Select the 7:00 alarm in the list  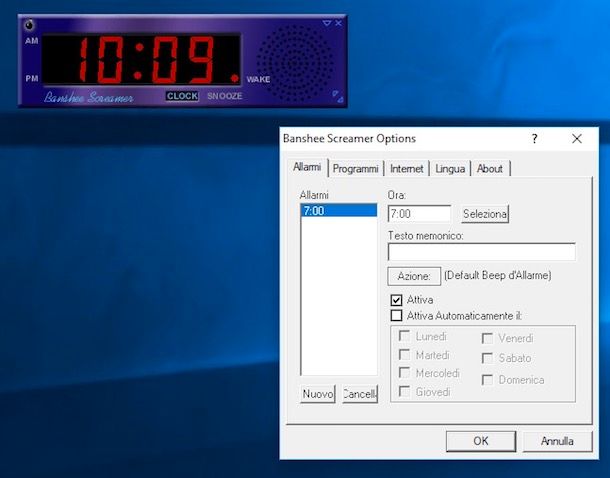click(x=338, y=211)
